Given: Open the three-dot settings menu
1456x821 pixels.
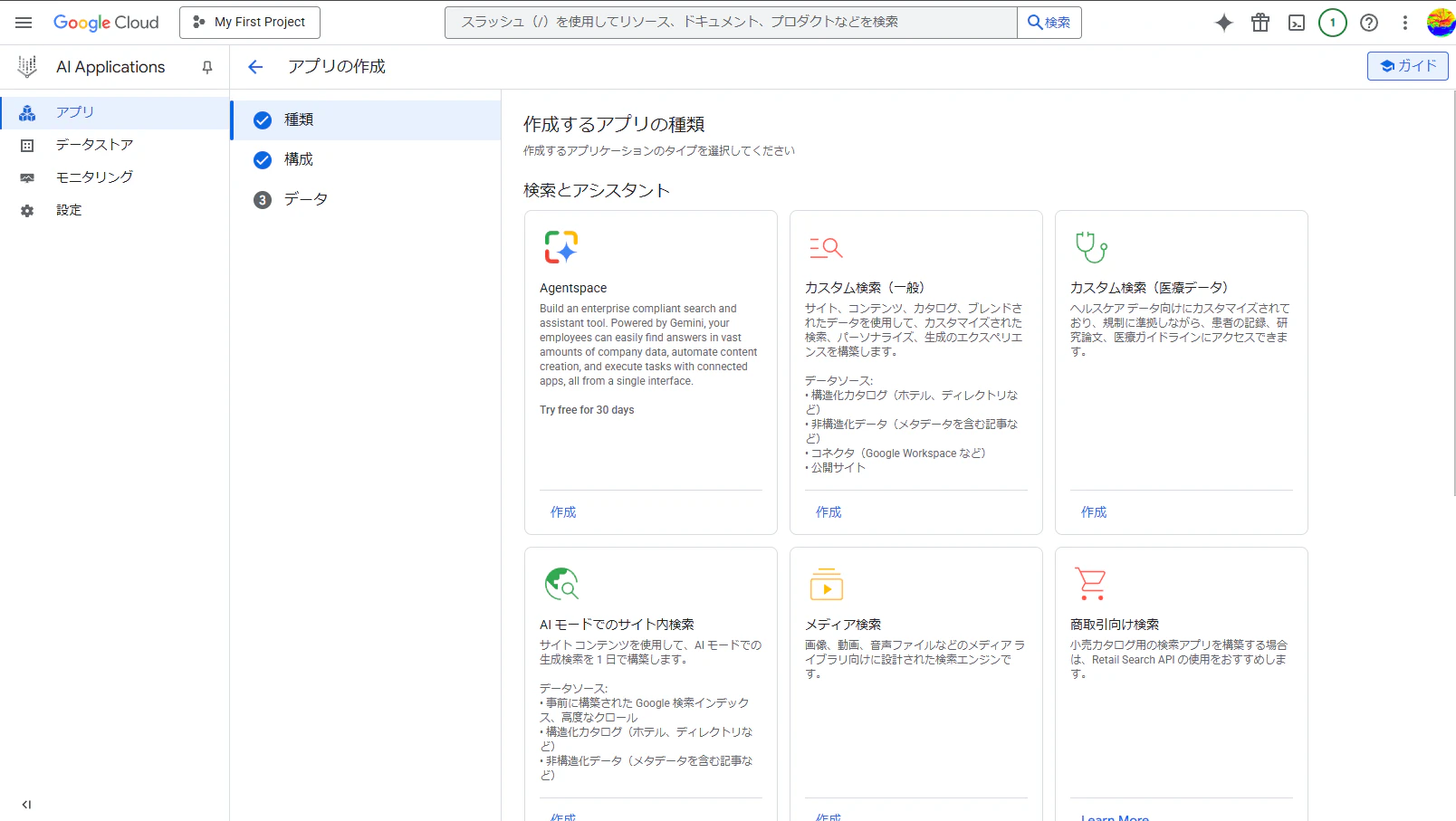Looking at the screenshot, I should click(1405, 23).
